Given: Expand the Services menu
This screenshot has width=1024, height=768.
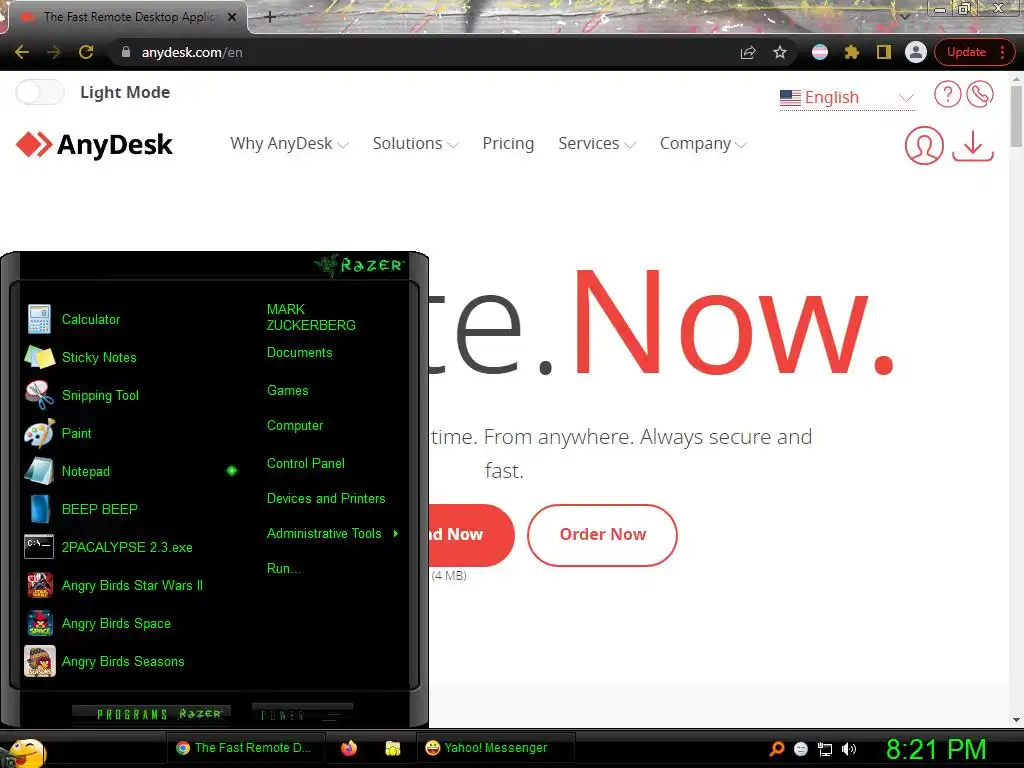Looking at the screenshot, I should coord(597,144).
